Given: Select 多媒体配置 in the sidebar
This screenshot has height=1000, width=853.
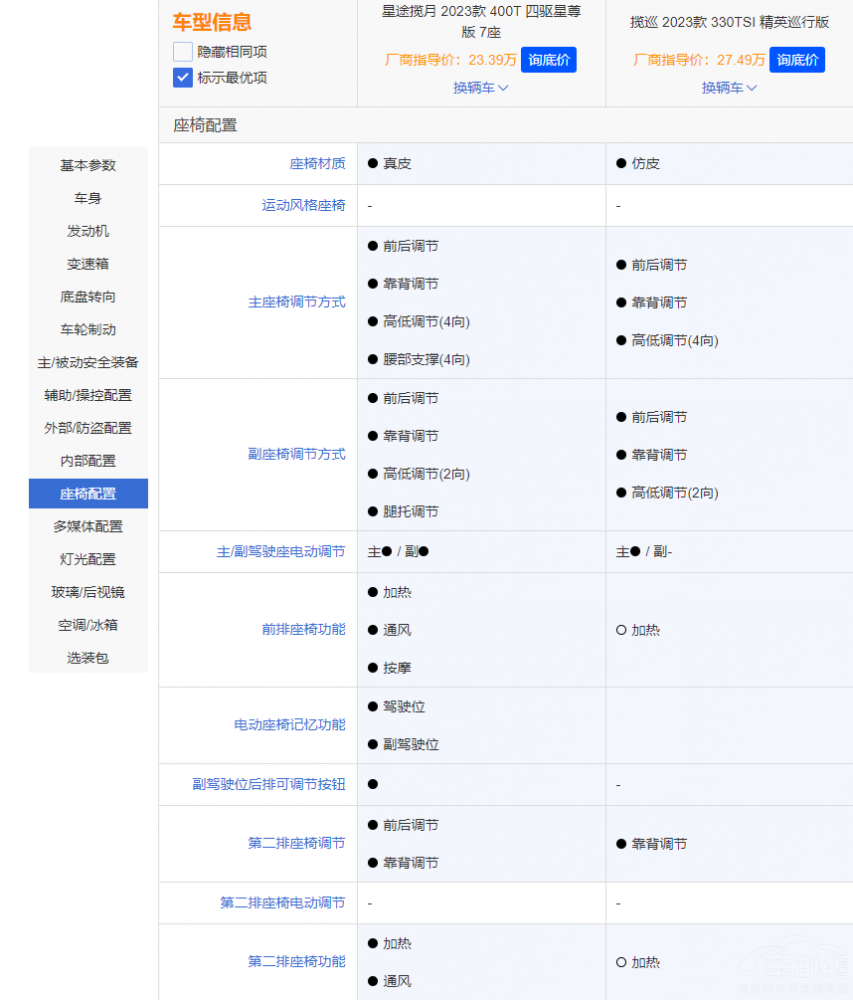Looking at the screenshot, I should tap(88, 527).
